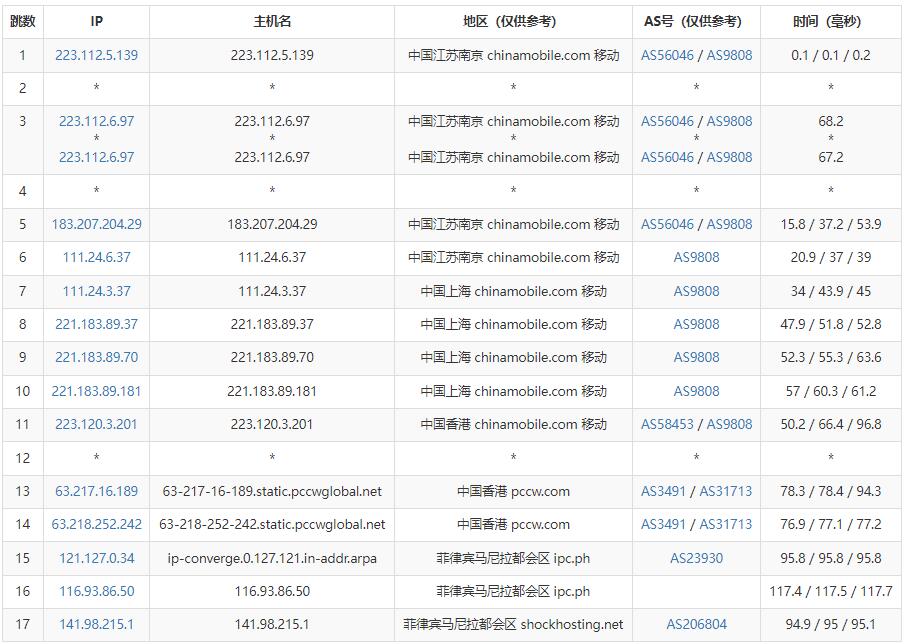Select the 34 / 43.9 / 45 time value
Screen dimensions: 905x644
coord(831,291)
